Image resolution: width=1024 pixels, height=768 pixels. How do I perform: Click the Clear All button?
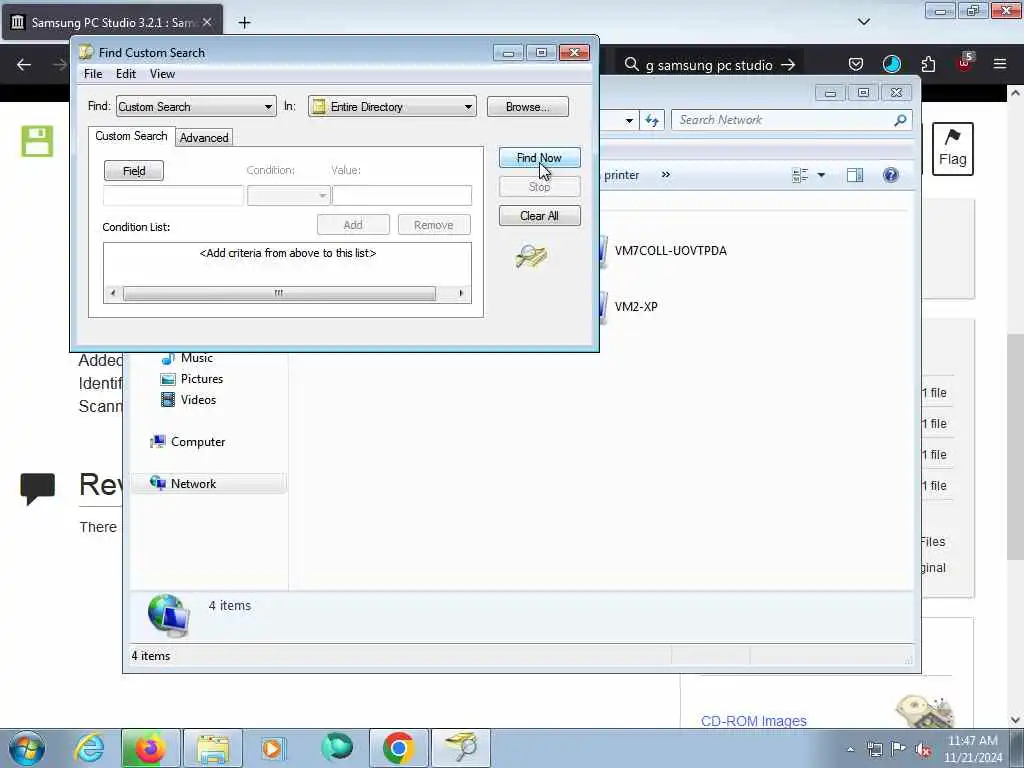pos(539,216)
